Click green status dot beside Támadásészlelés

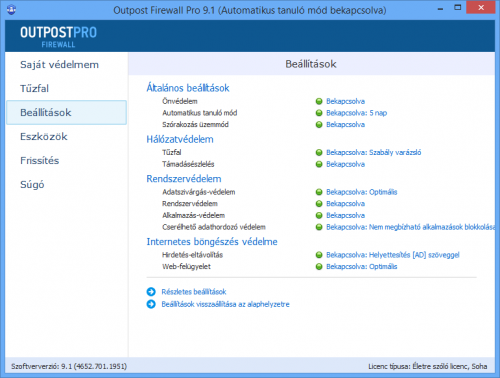(x=319, y=164)
